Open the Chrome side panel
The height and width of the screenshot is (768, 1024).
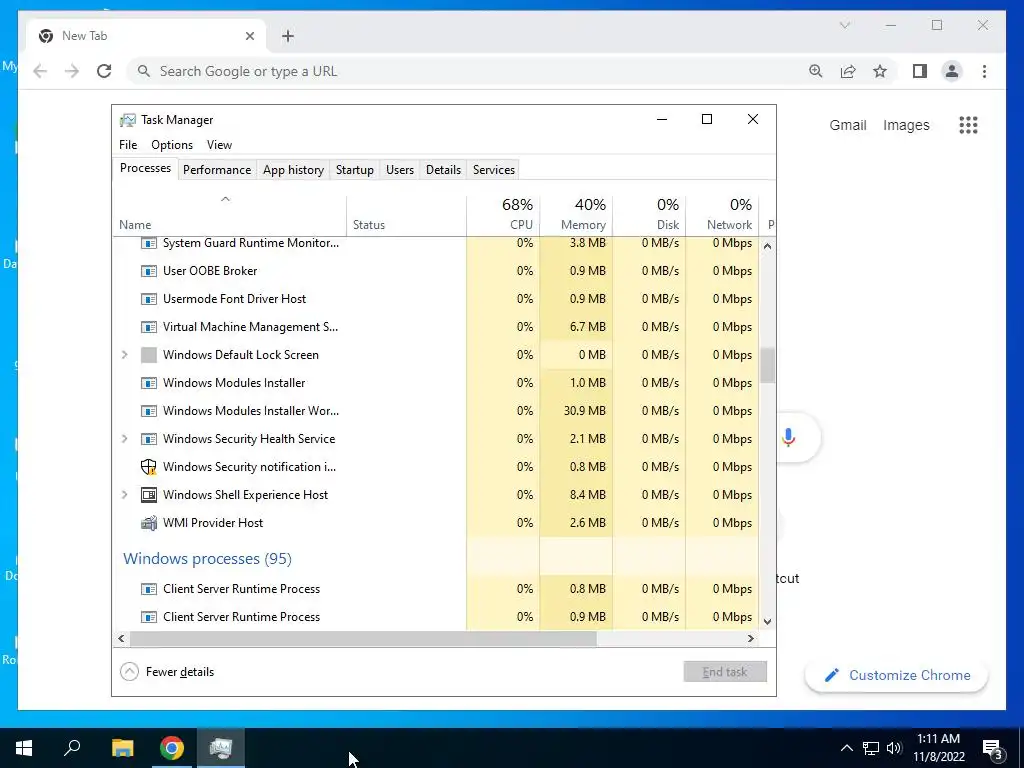coord(920,71)
